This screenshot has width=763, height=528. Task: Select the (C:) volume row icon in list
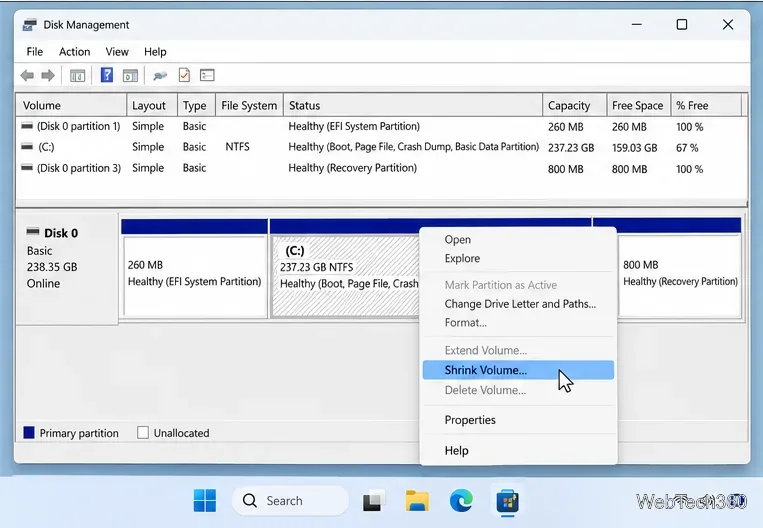[27, 146]
